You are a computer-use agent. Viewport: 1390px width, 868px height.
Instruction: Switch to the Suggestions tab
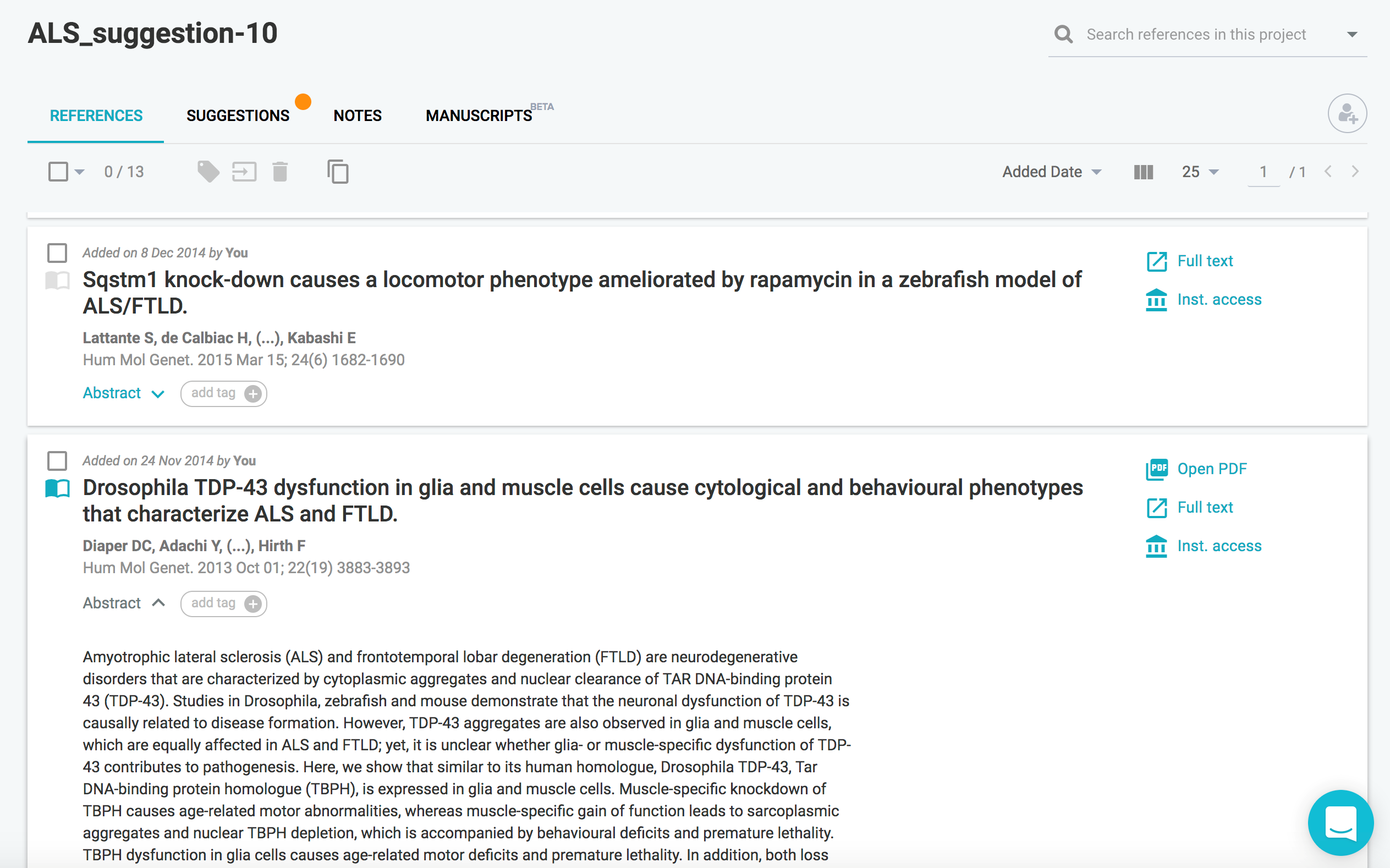(238, 116)
